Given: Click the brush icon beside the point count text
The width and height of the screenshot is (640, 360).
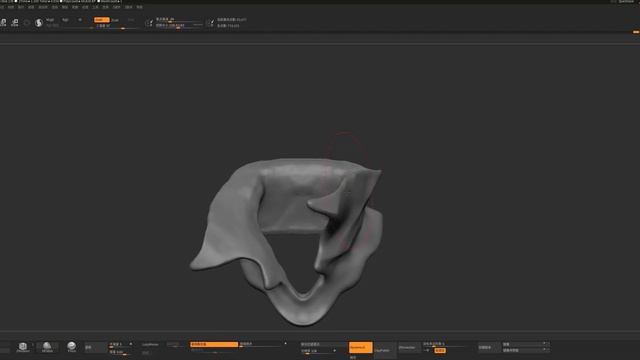Looking at the screenshot, I should click(210, 22).
